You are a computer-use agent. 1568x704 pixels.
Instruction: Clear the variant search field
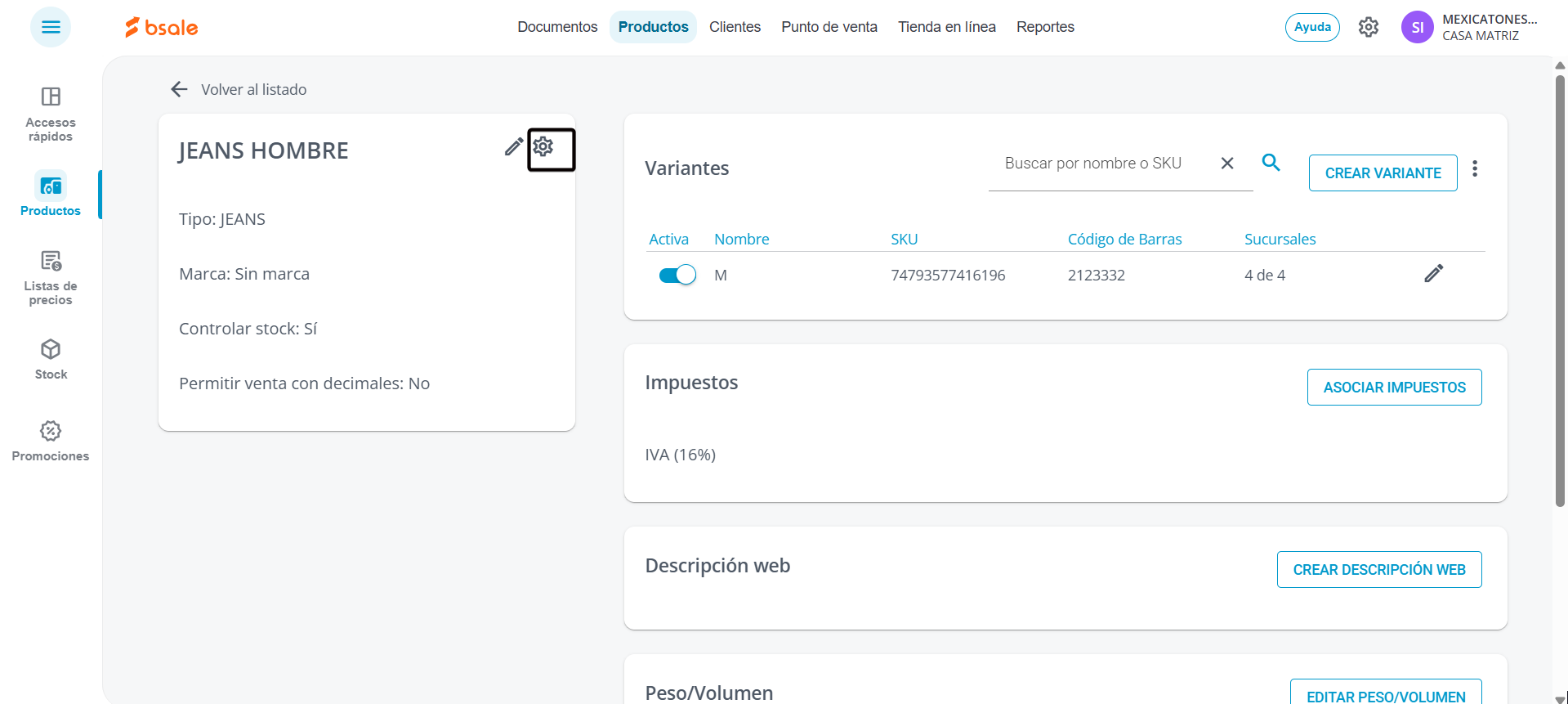[1227, 164]
